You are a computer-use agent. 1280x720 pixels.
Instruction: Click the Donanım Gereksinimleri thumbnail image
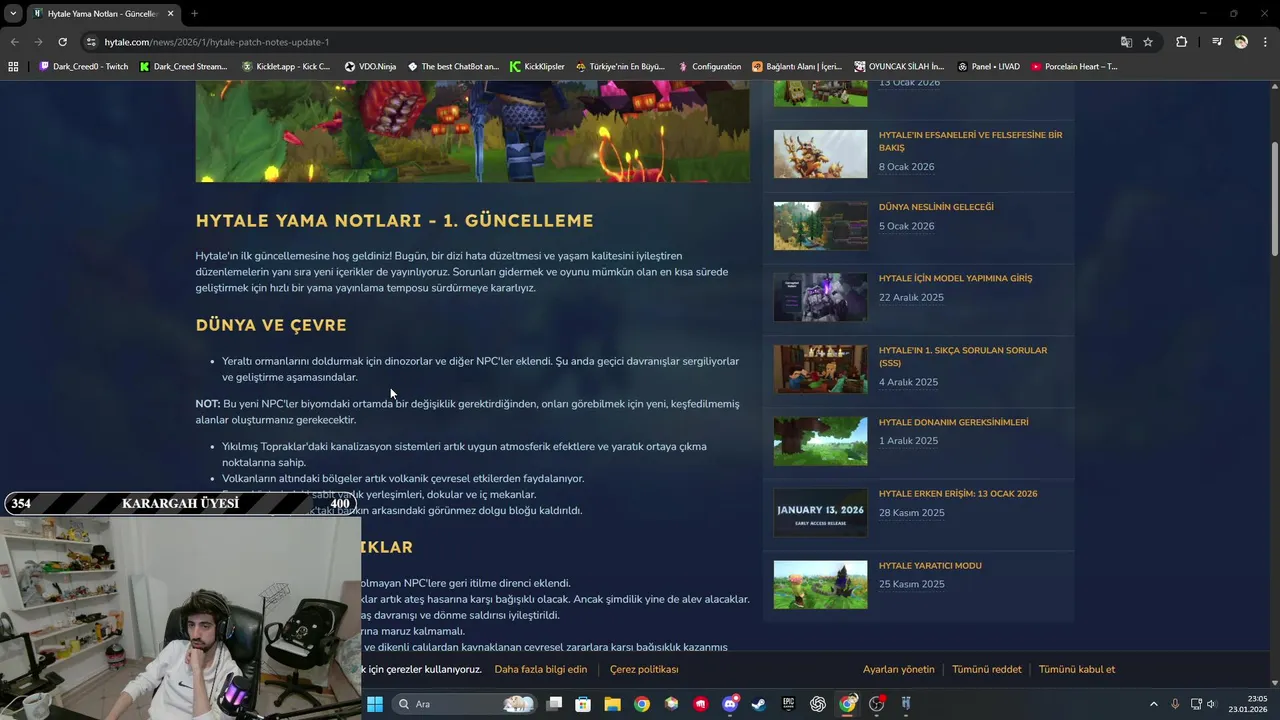[x=820, y=441]
